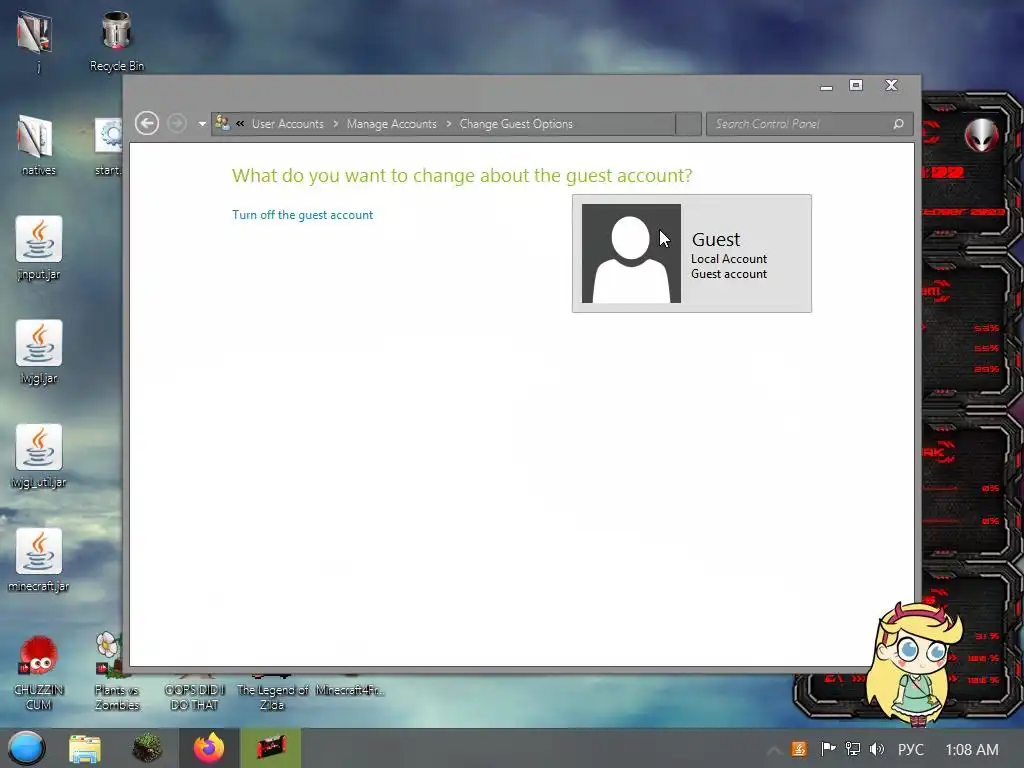Click the Star Butterfly desktop mascot
Image resolution: width=1024 pixels, height=768 pixels.
tap(917, 664)
